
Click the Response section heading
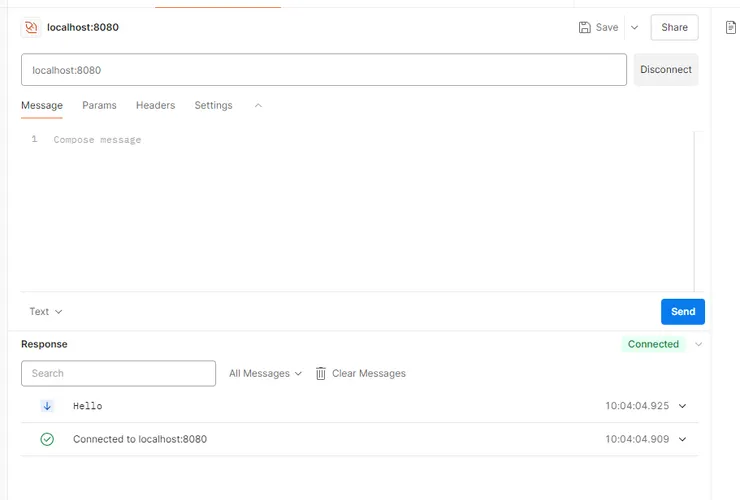(x=44, y=344)
